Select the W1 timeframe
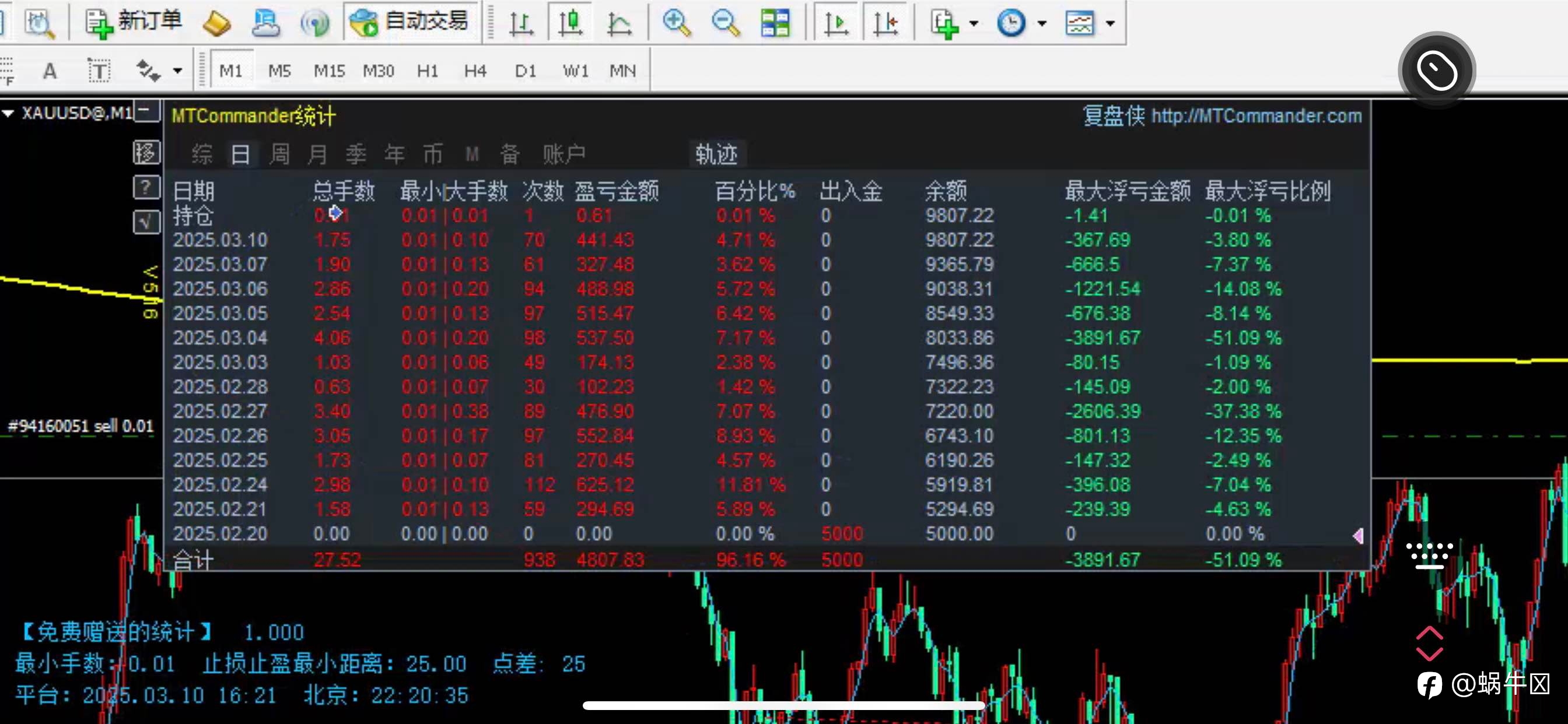Image resolution: width=1568 pixels, height=724 pixels. pyautogui.click(x=575, y=71)
